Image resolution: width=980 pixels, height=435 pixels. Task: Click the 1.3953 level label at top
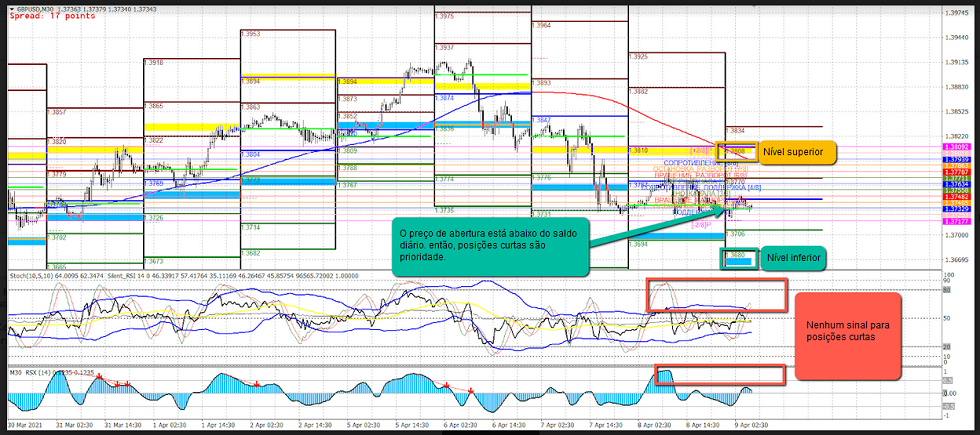pyautogui.click(x=251, y=34)
